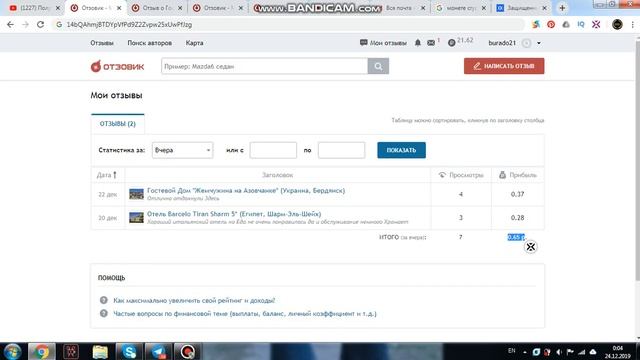This screenshot has height=360, width=640.
Task: Click thumbnail of Гостевой Дом review
Action: (x=136, y=194)
